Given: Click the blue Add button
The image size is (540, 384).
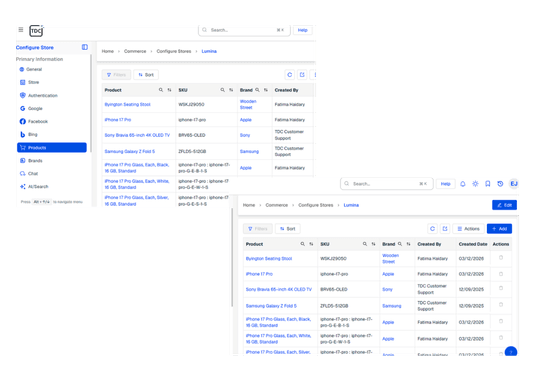Looking at the screenshot, I should tap(499, 229).
